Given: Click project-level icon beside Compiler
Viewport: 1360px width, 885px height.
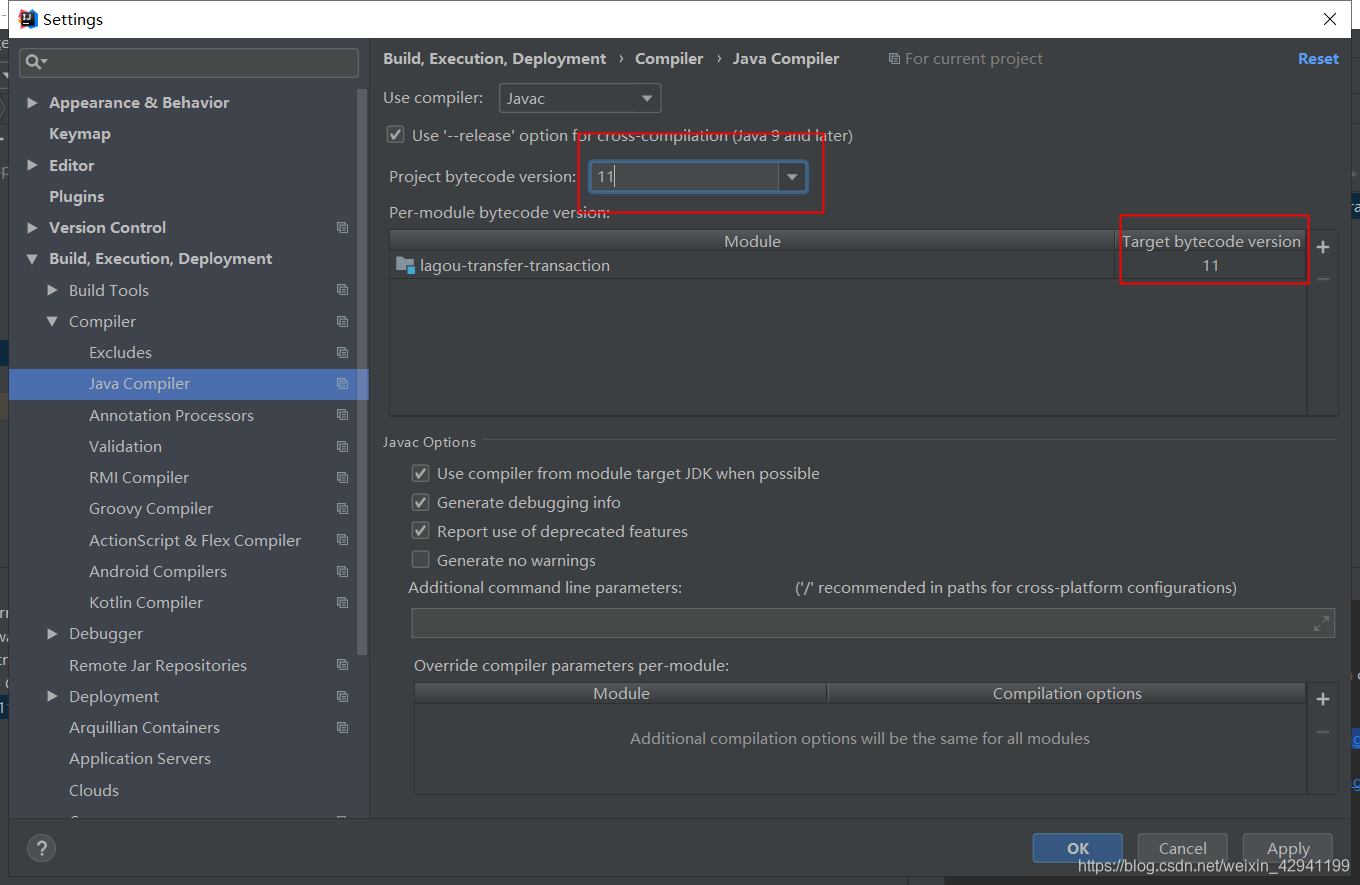Looking at the screenshot, I should [343, 321].
